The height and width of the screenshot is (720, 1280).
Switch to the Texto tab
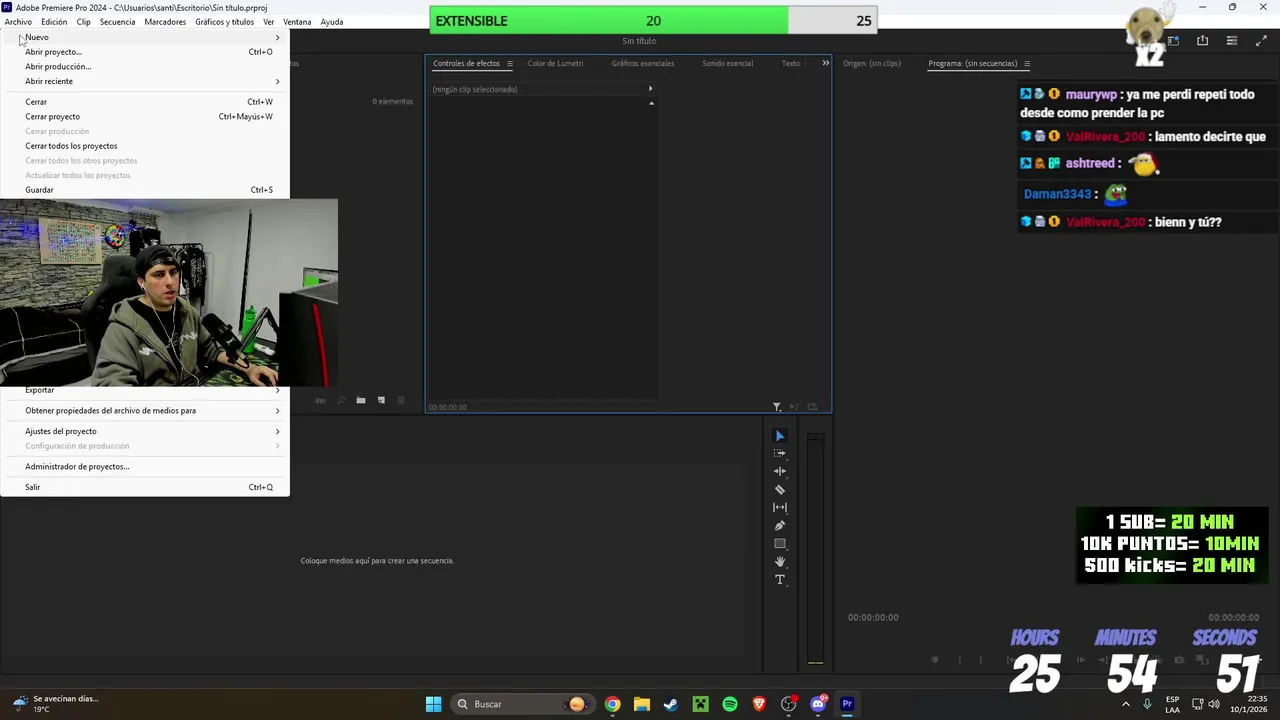click(x=791, y=63)
